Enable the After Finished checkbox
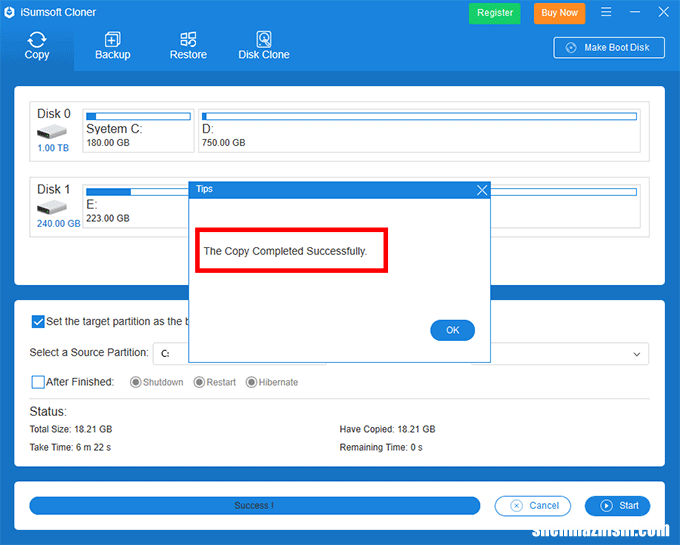The height and width of the screenshot is (545, 680). pos(38,382)
